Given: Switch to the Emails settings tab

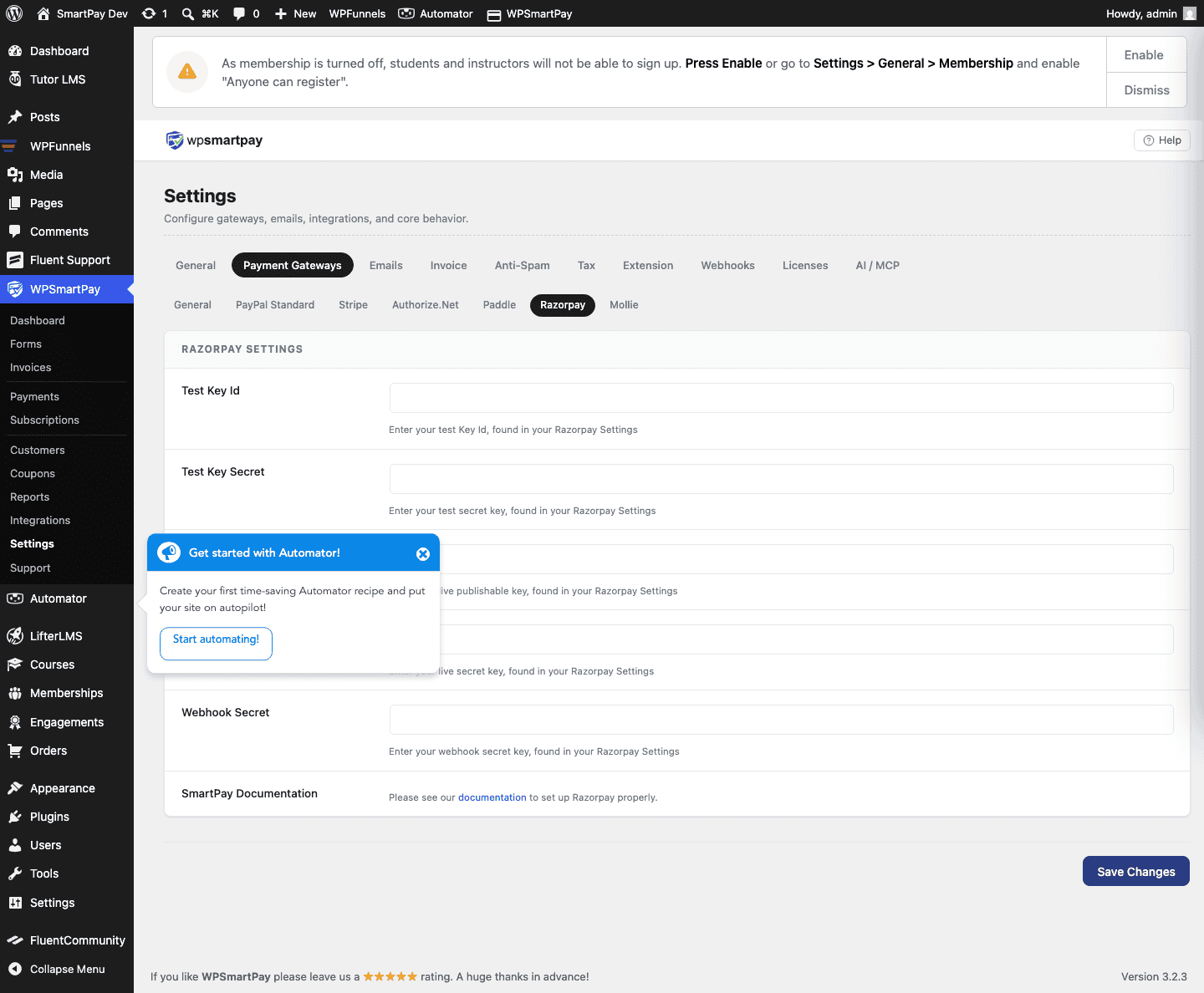Looking at the screenshot, I should point(386,265).
